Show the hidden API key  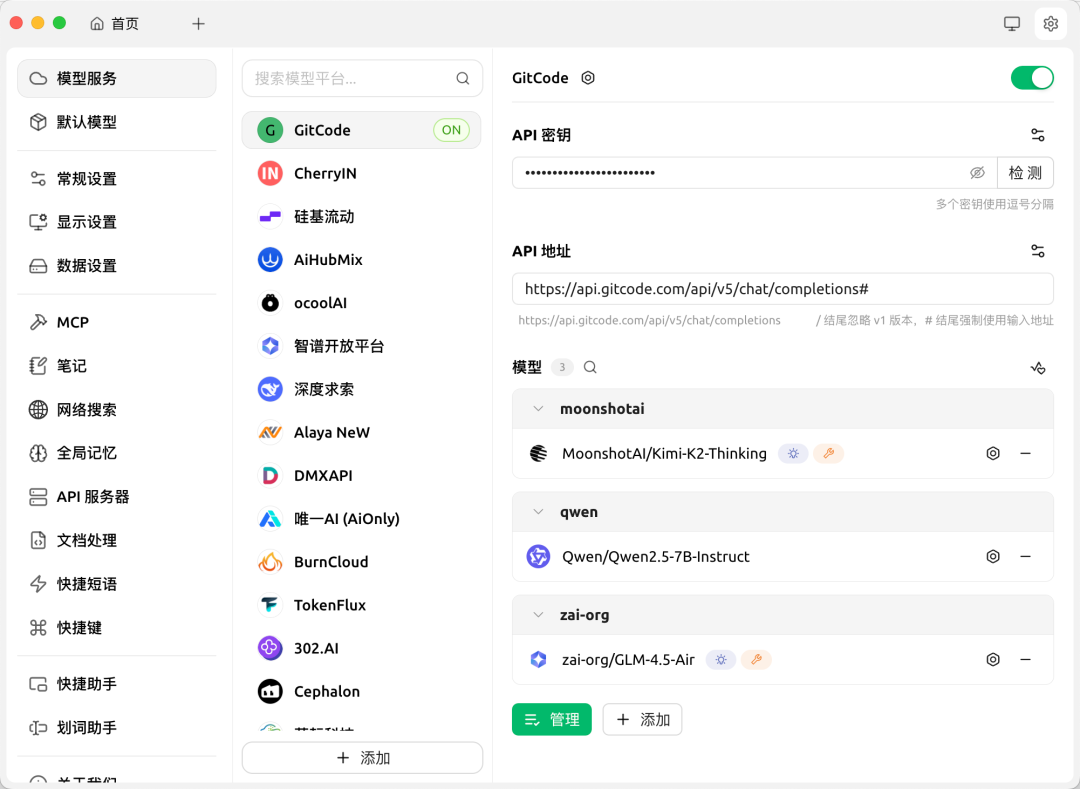tap(977, 173)
